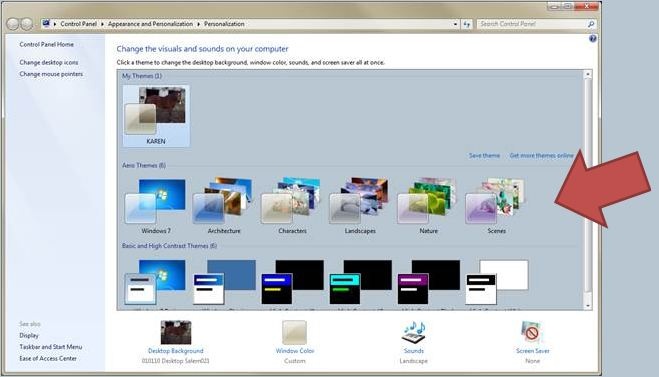Select the KAREN theme thumbnail
Viewport: 659px width, 377px height.
(156, 116)
